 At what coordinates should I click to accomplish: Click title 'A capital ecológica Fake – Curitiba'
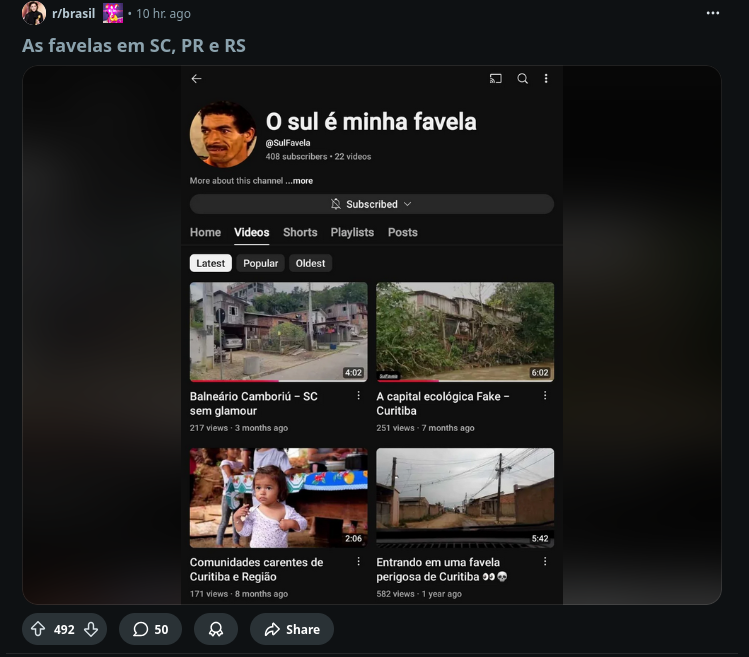click(x=443, y=404)
